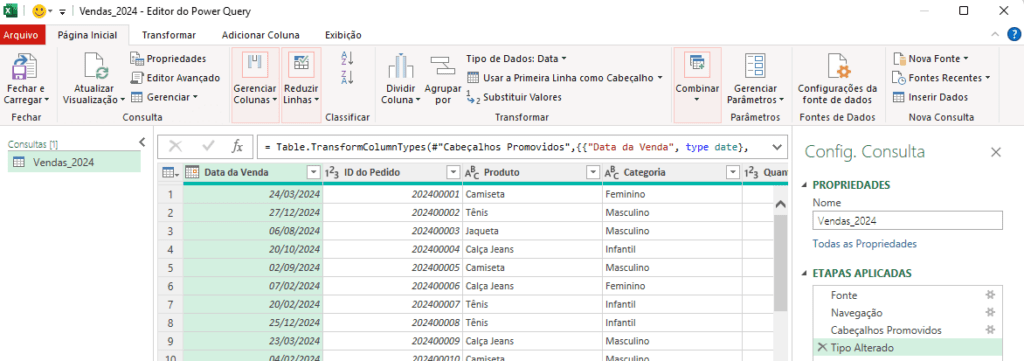Open the Nova Fonte dropdown

pyautogui.click(x=930, y=59)
